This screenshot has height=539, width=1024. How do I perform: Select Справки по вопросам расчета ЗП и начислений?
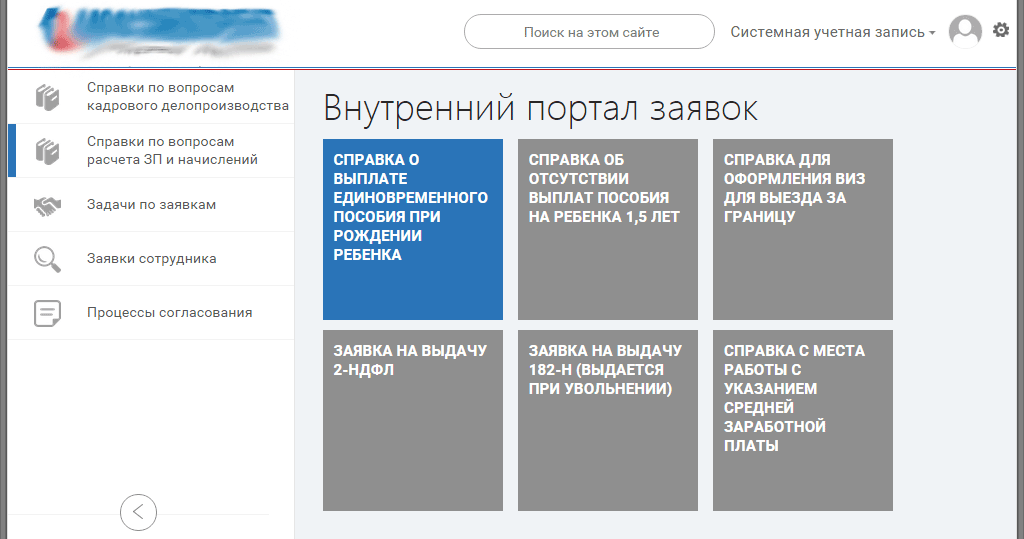(x=172, y=151)
